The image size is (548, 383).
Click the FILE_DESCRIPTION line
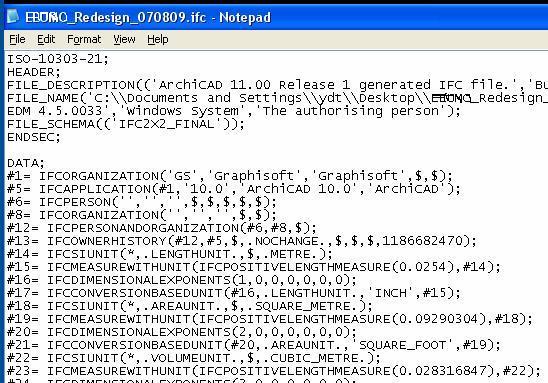coord(277,85)
